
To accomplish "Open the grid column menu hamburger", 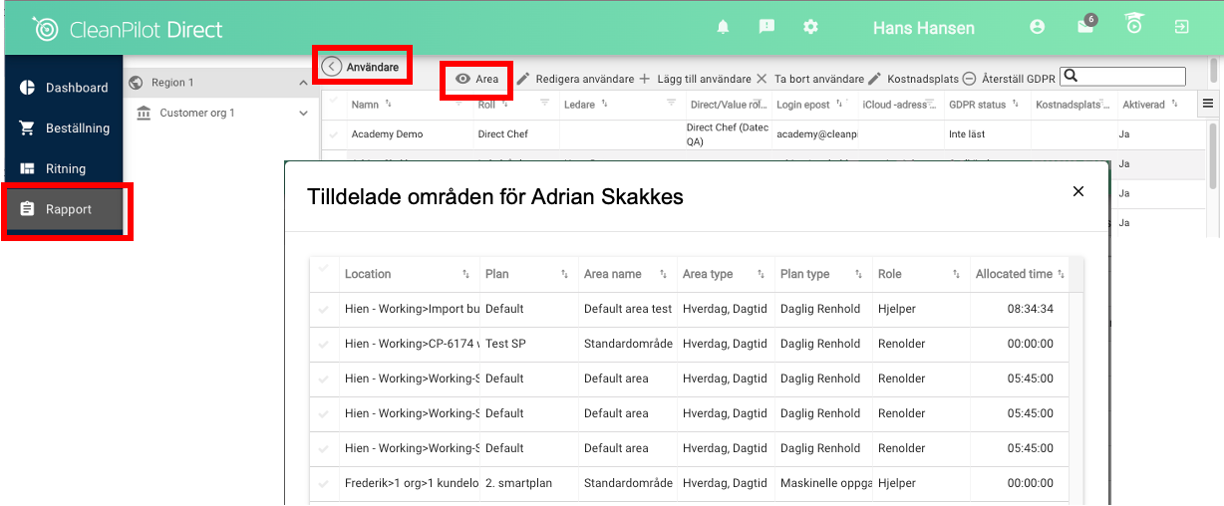I will click(1208, 104).
